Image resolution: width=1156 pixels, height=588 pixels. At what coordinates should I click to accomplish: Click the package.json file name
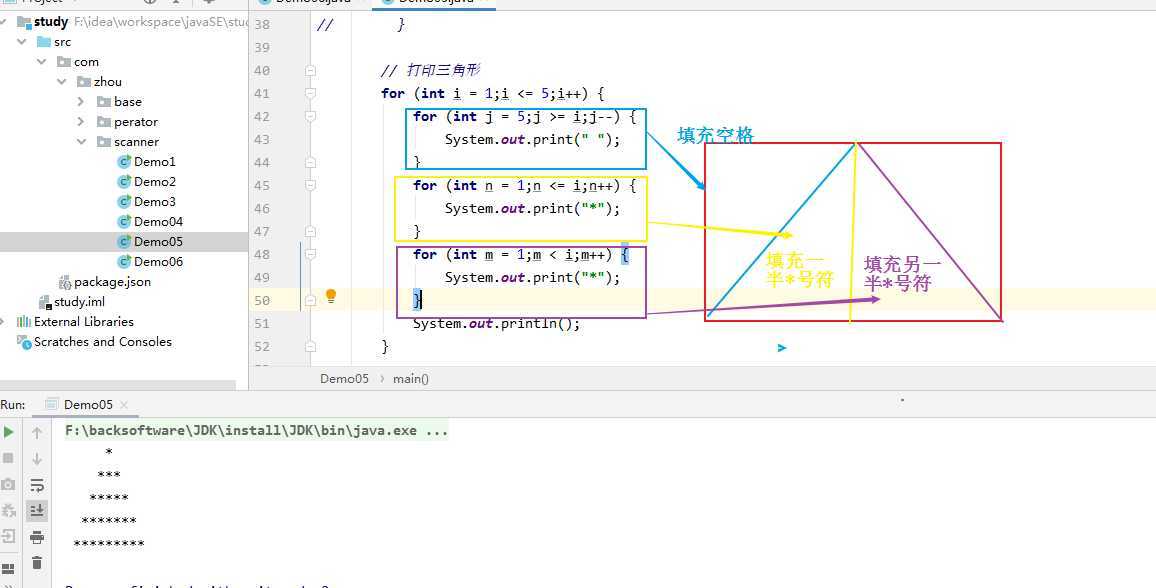(112, 281)
